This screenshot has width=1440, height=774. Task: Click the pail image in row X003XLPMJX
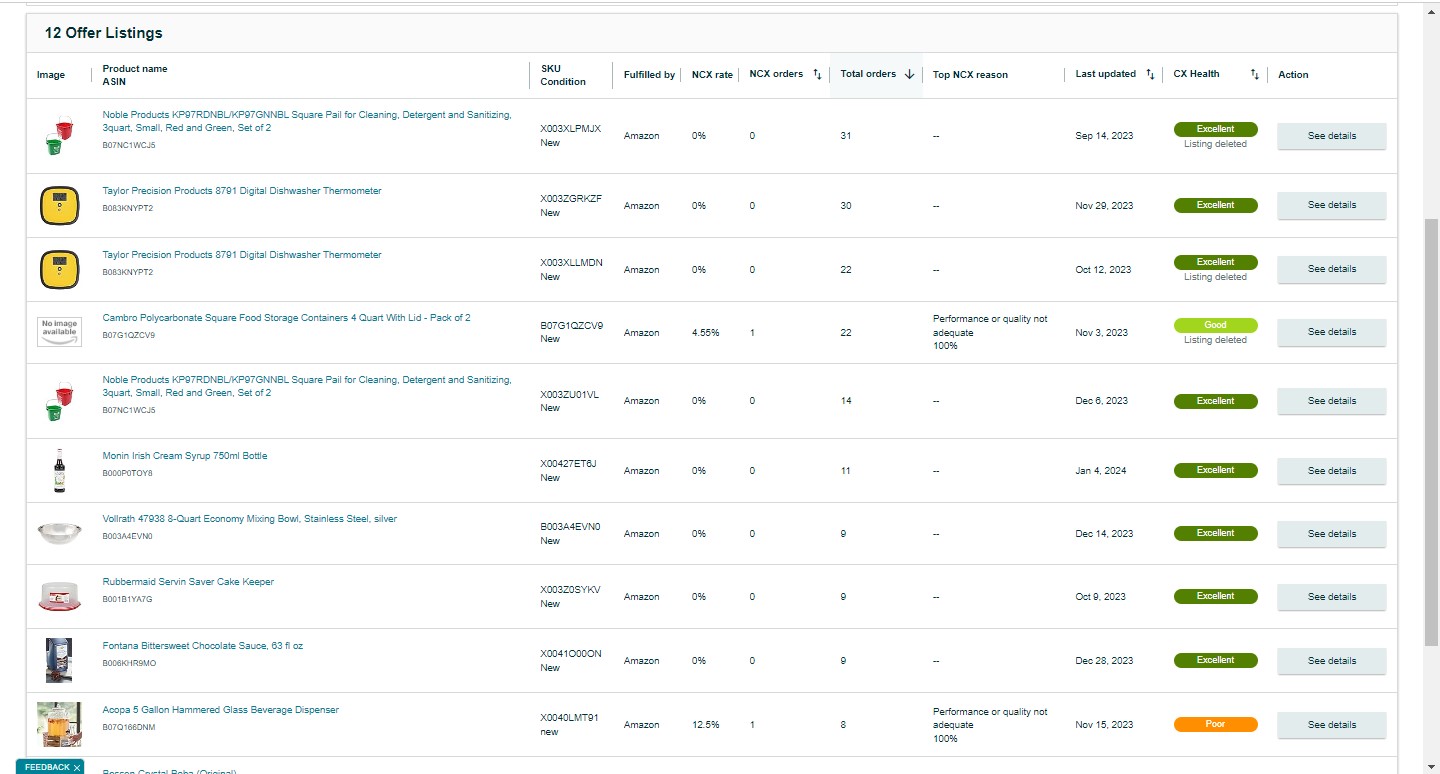[59, 136]
